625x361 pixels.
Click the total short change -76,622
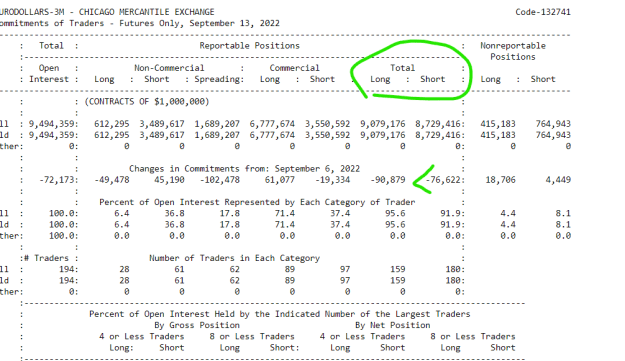click(x=443, y=180)
